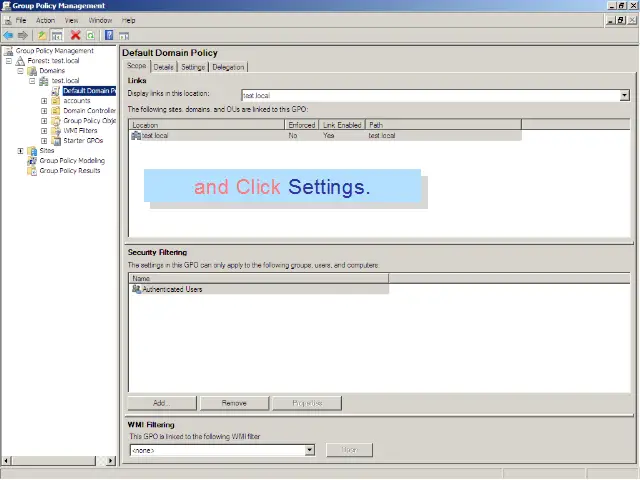Screen dimensions: 640x480
Task: Click the Up one level folder icon
Action: pos(42,36)
